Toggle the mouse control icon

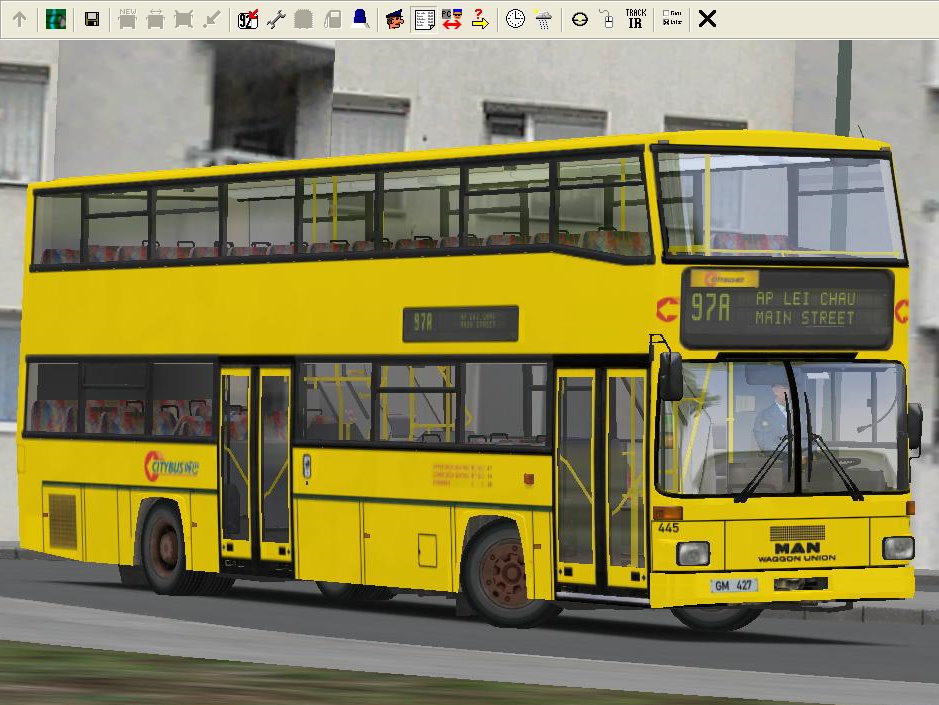coord(606,19)
